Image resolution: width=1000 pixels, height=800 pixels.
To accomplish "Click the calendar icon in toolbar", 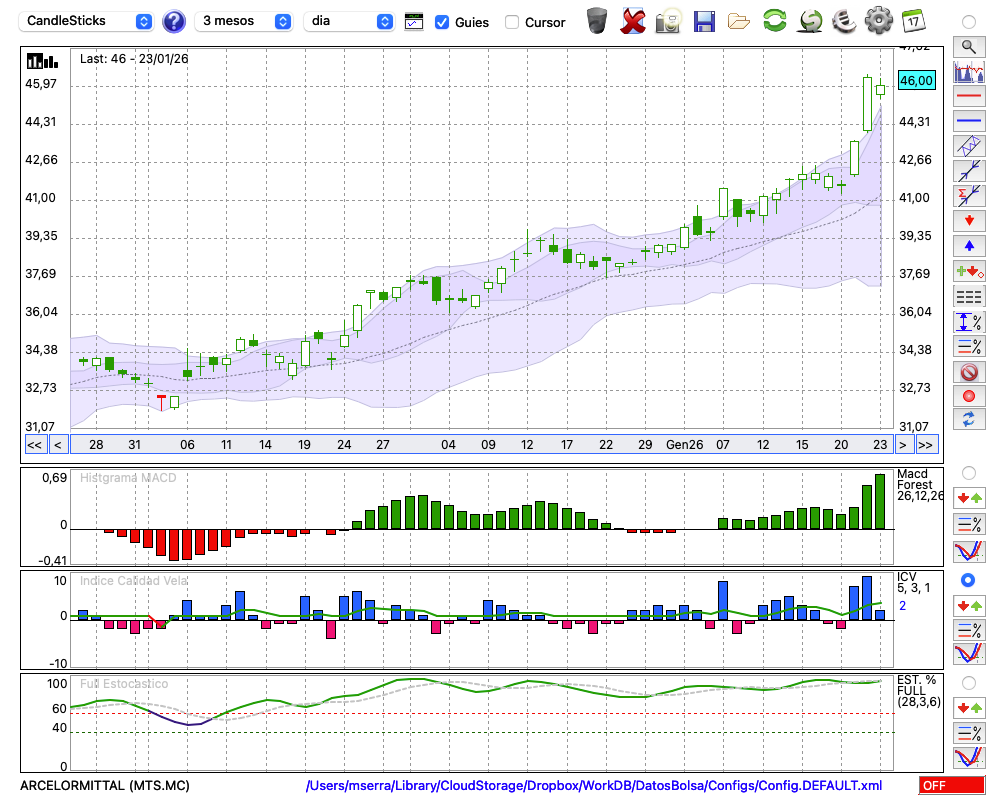I will (x=913, y=21).
